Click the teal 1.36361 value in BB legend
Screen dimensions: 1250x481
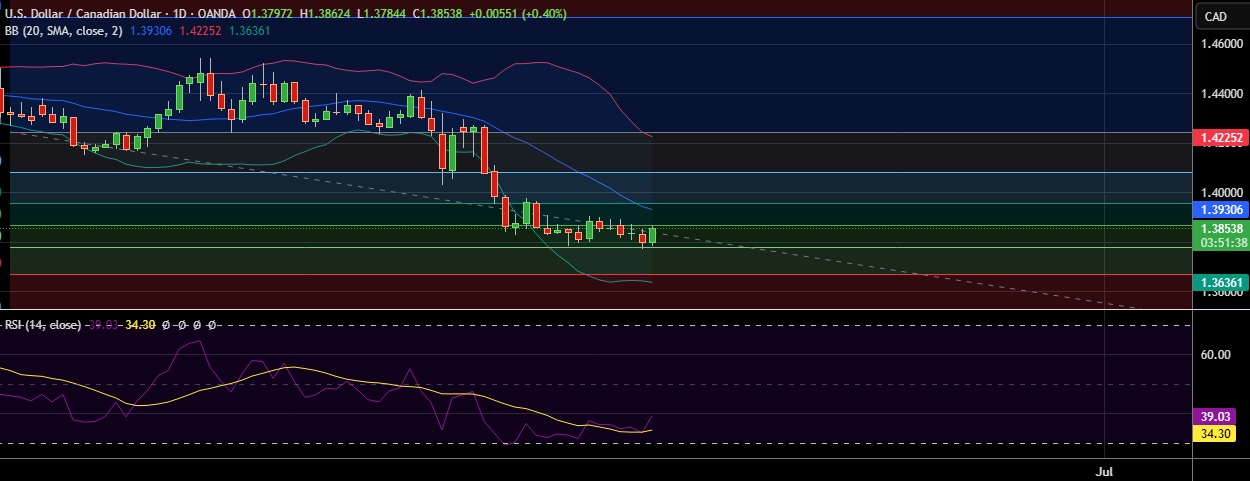[x=249, y=31]
